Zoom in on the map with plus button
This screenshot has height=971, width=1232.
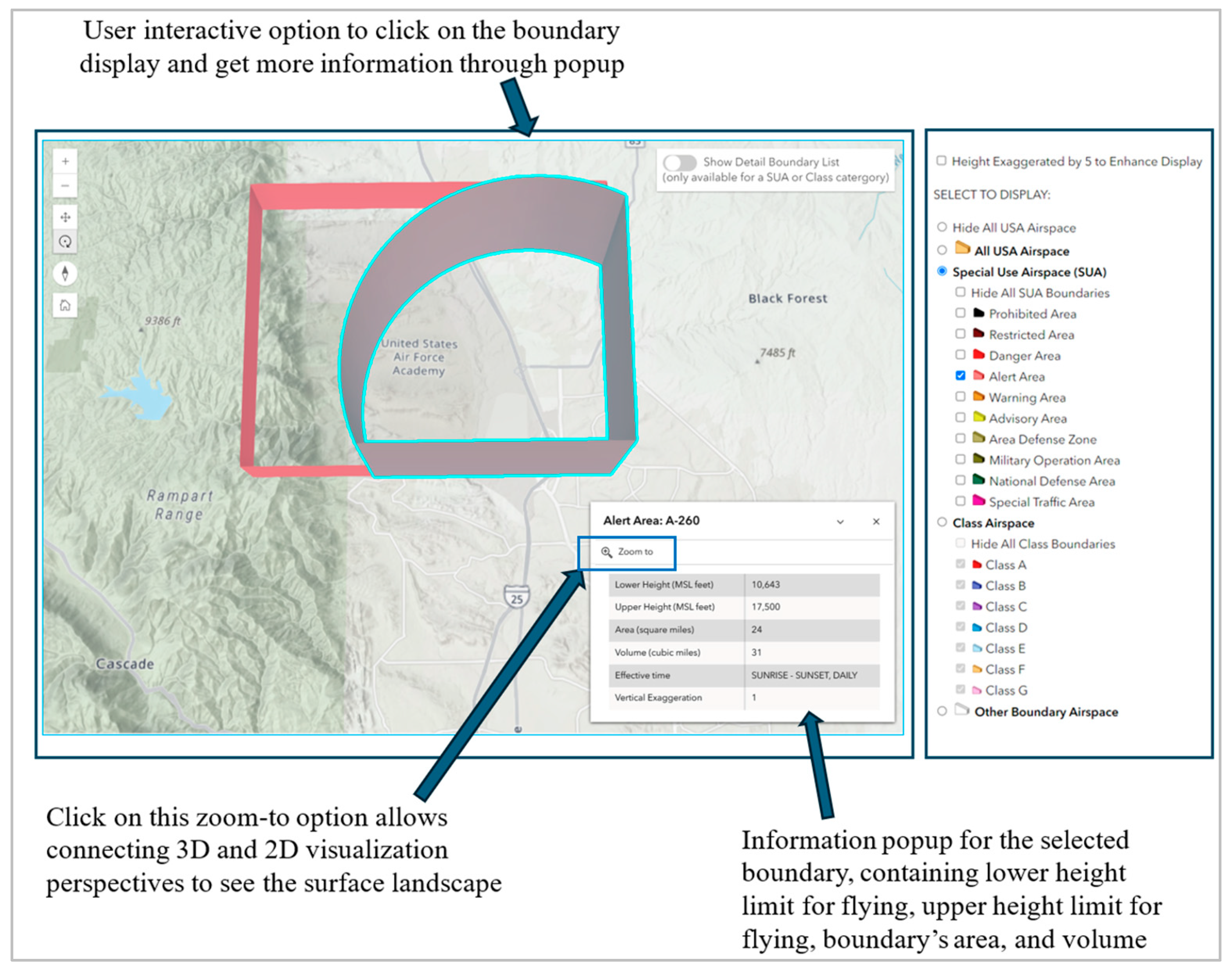point(65,162)
